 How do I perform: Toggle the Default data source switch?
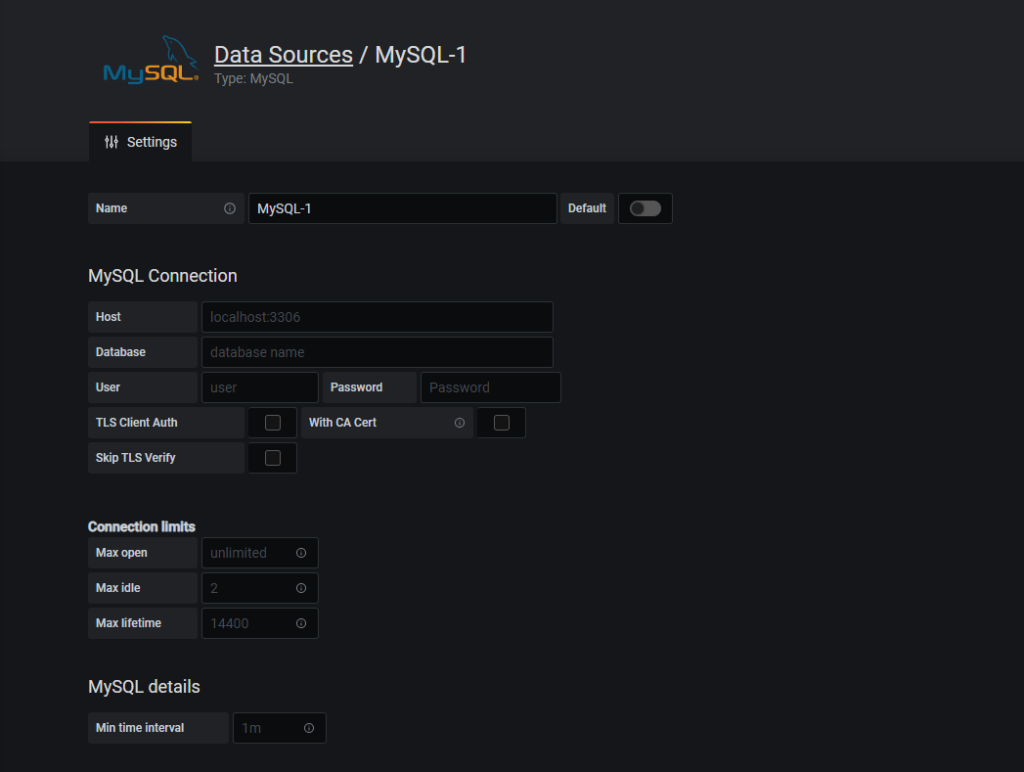tap(645, 208)
